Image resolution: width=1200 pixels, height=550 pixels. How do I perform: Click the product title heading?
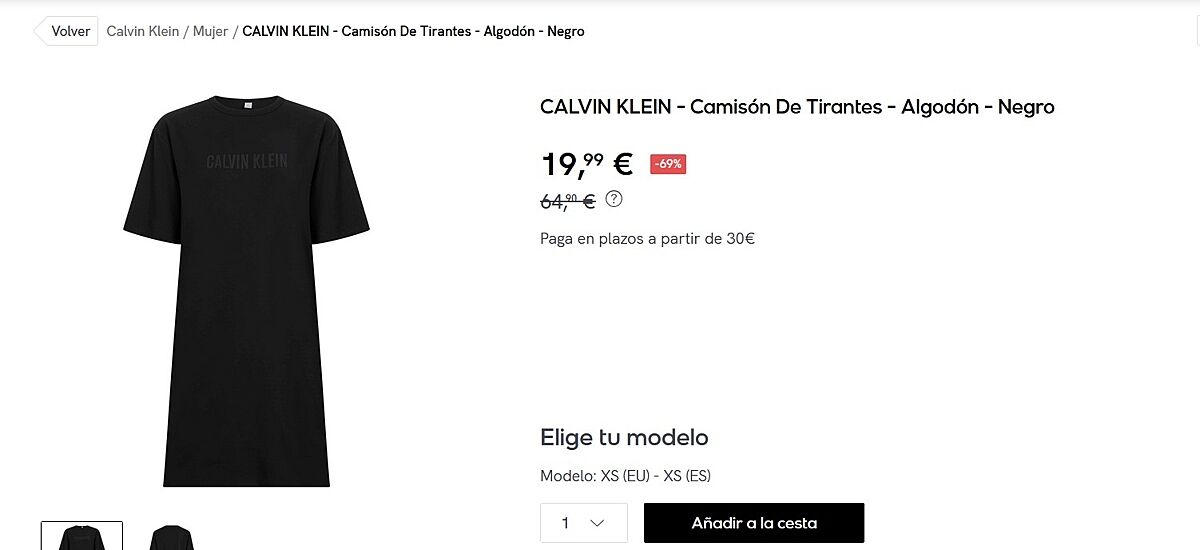(797, 106)
